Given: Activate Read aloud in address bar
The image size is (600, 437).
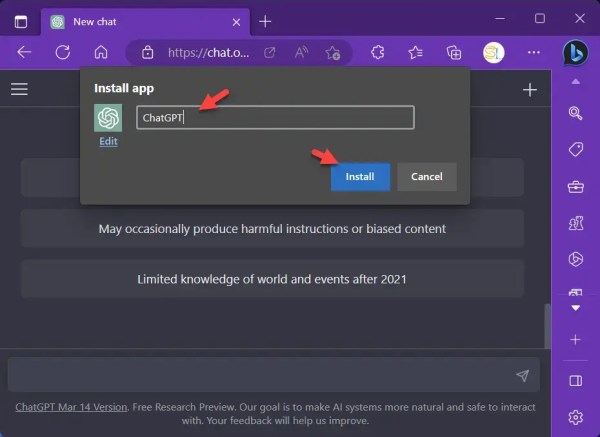Looking at the screenshot, I should coord(301,52).
